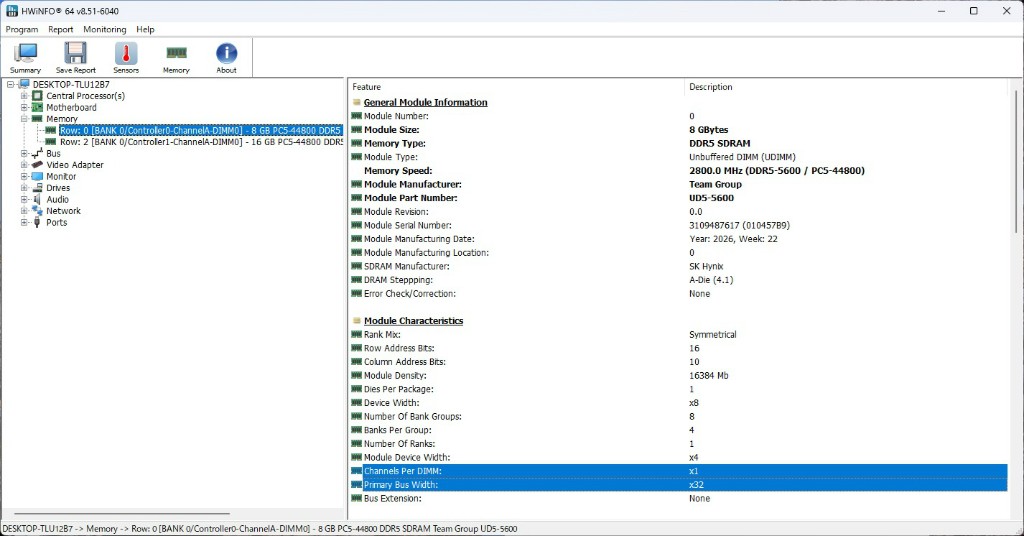Select Row: 0 memory module entry
The width and height of the screenshot is (1024, 536).
[200, 131]
